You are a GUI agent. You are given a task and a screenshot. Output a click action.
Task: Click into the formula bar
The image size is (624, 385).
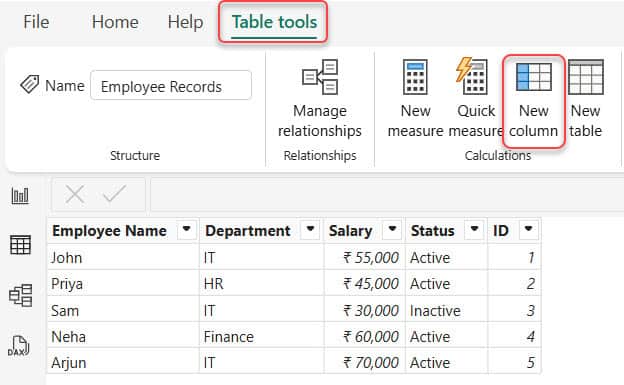point(386,195)
